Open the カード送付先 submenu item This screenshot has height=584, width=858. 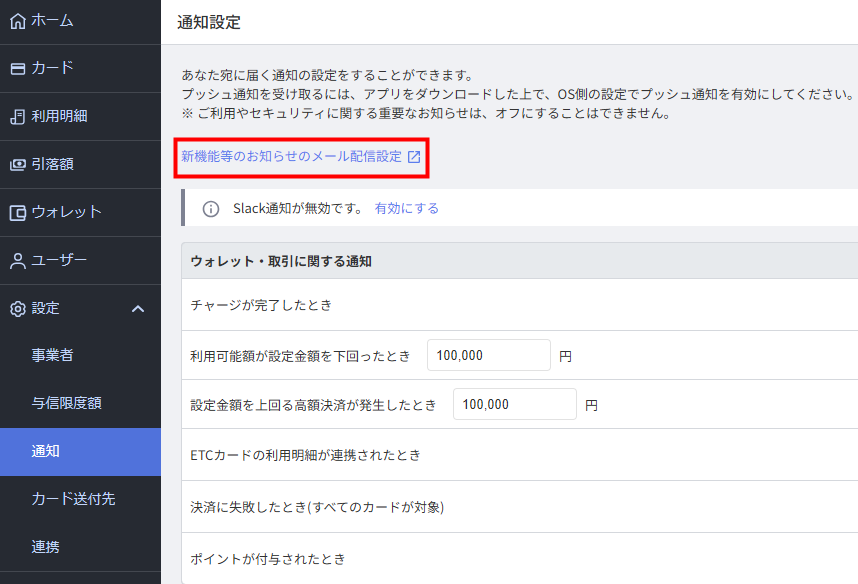[73, 498]
